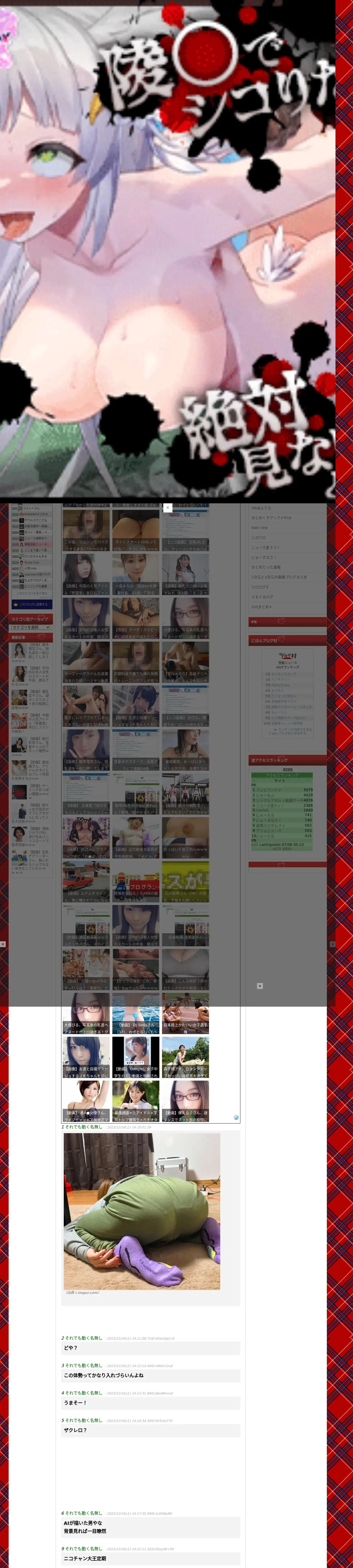Click the widget logo icon below thumbnails
Image resolution: width=353 pixels, height=1568 pixels.
point(236,1117)
